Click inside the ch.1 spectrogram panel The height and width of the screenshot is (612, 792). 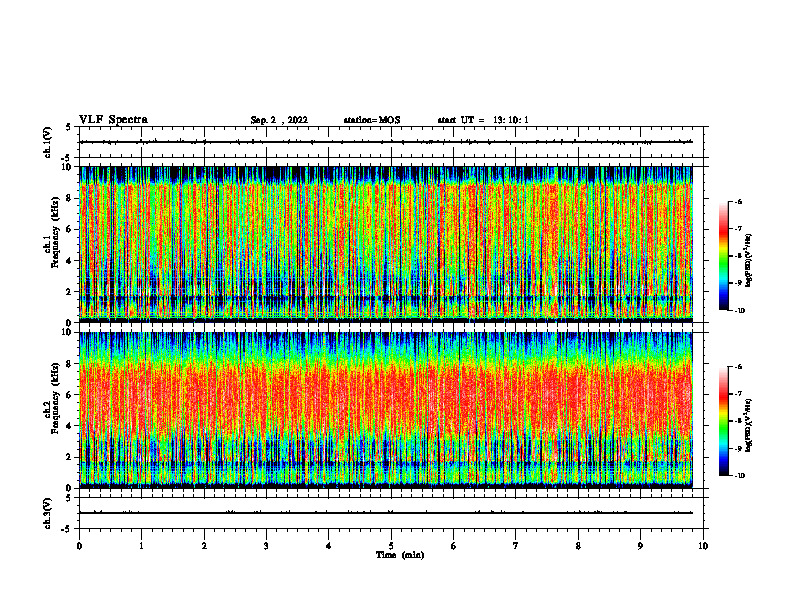tap(386, 244)
